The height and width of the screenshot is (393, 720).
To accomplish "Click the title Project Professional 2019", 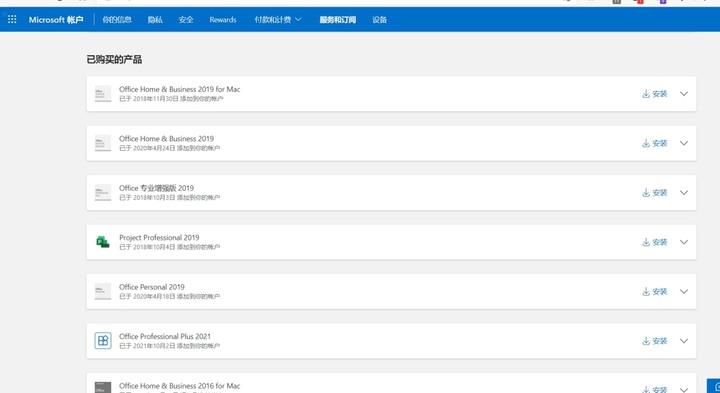I will (x=159, y=238).
